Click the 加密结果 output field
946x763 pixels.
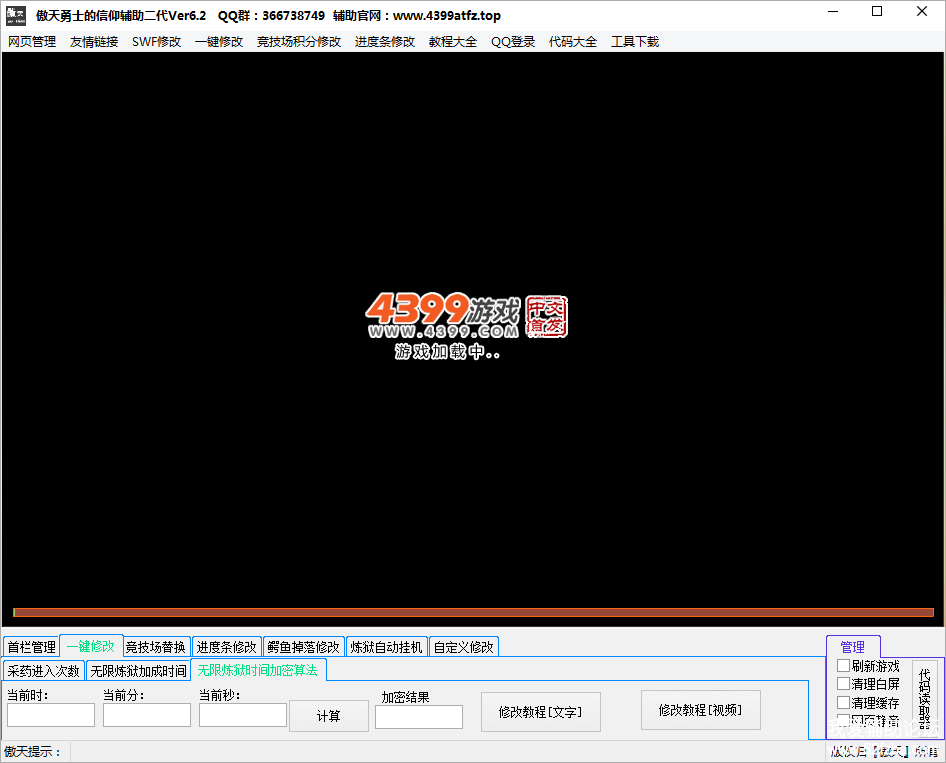click(x=419, y=717)
